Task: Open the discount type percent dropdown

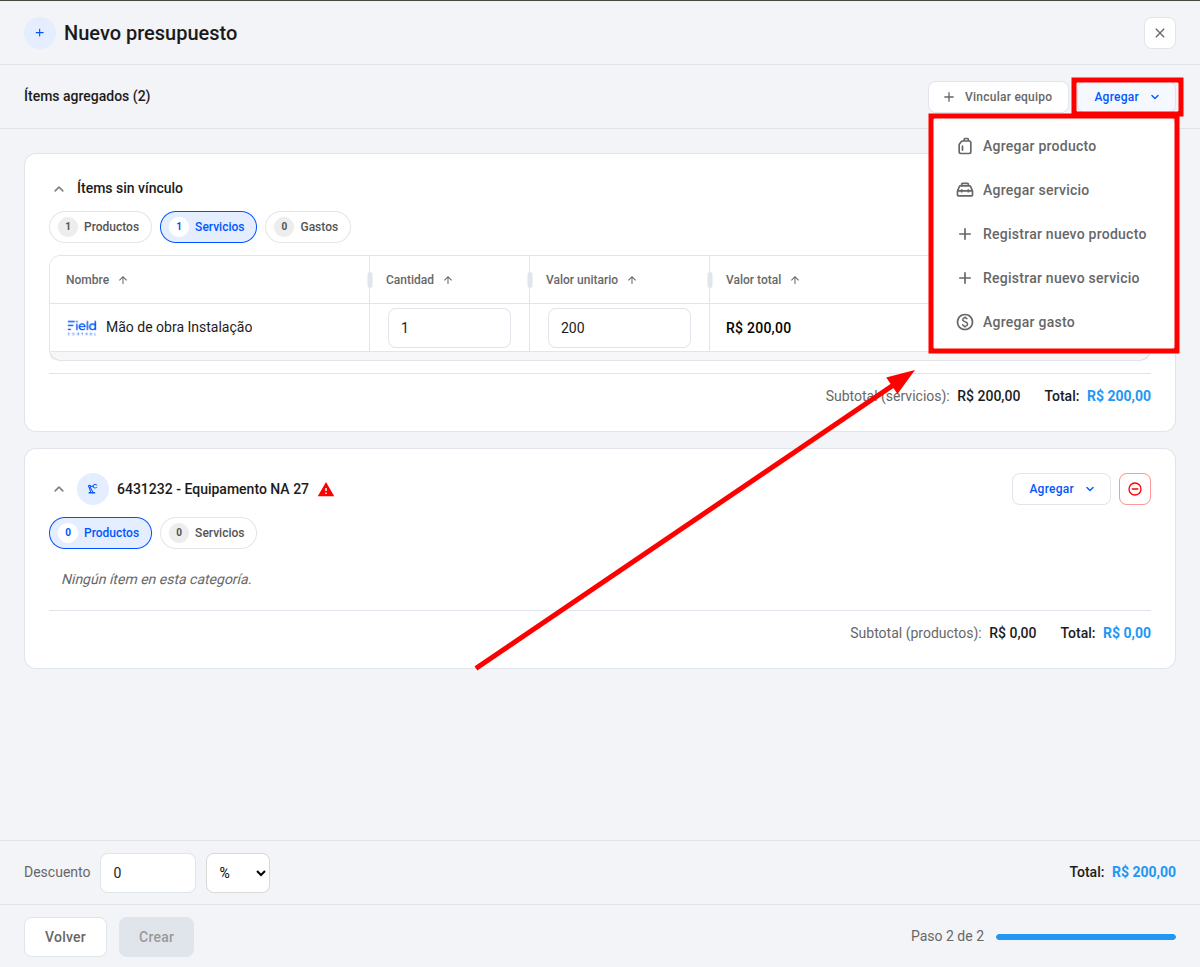Action: point(238,873)
